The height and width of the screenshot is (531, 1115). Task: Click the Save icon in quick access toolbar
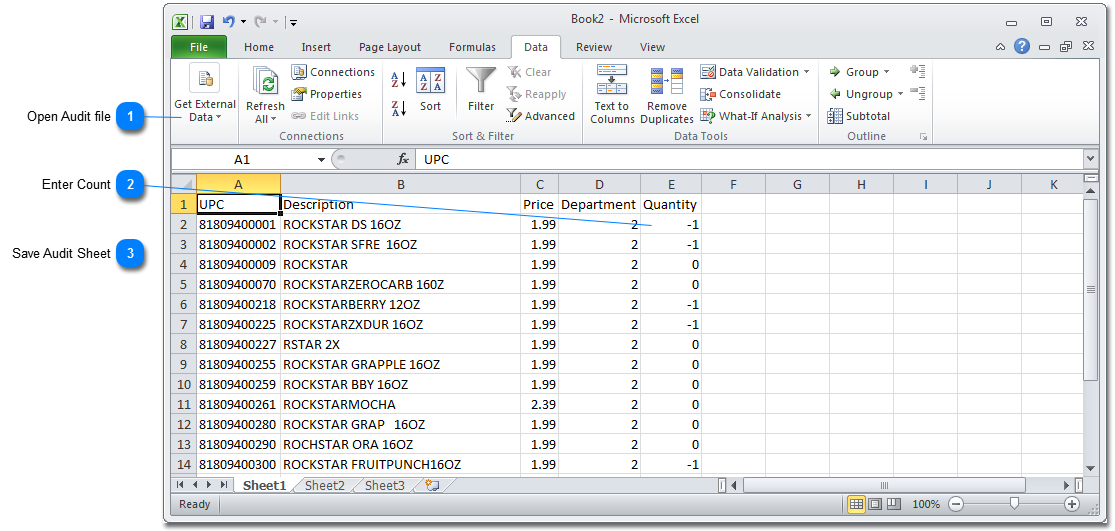tap(206, 22)
